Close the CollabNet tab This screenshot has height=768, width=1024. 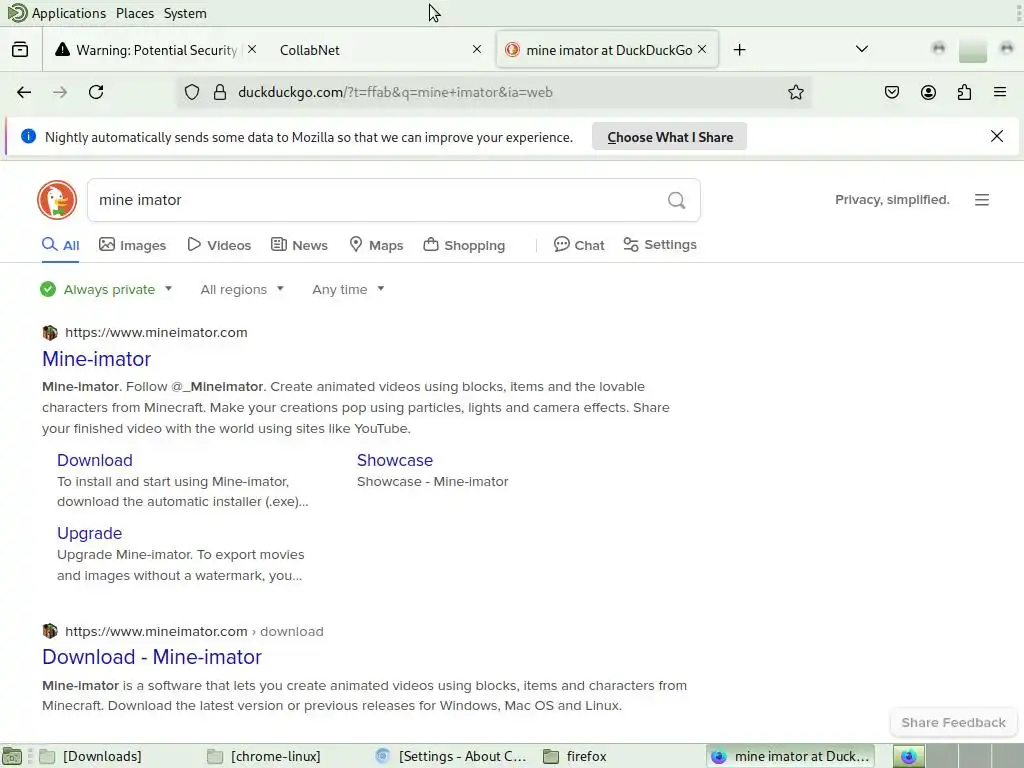pos(477,50)
